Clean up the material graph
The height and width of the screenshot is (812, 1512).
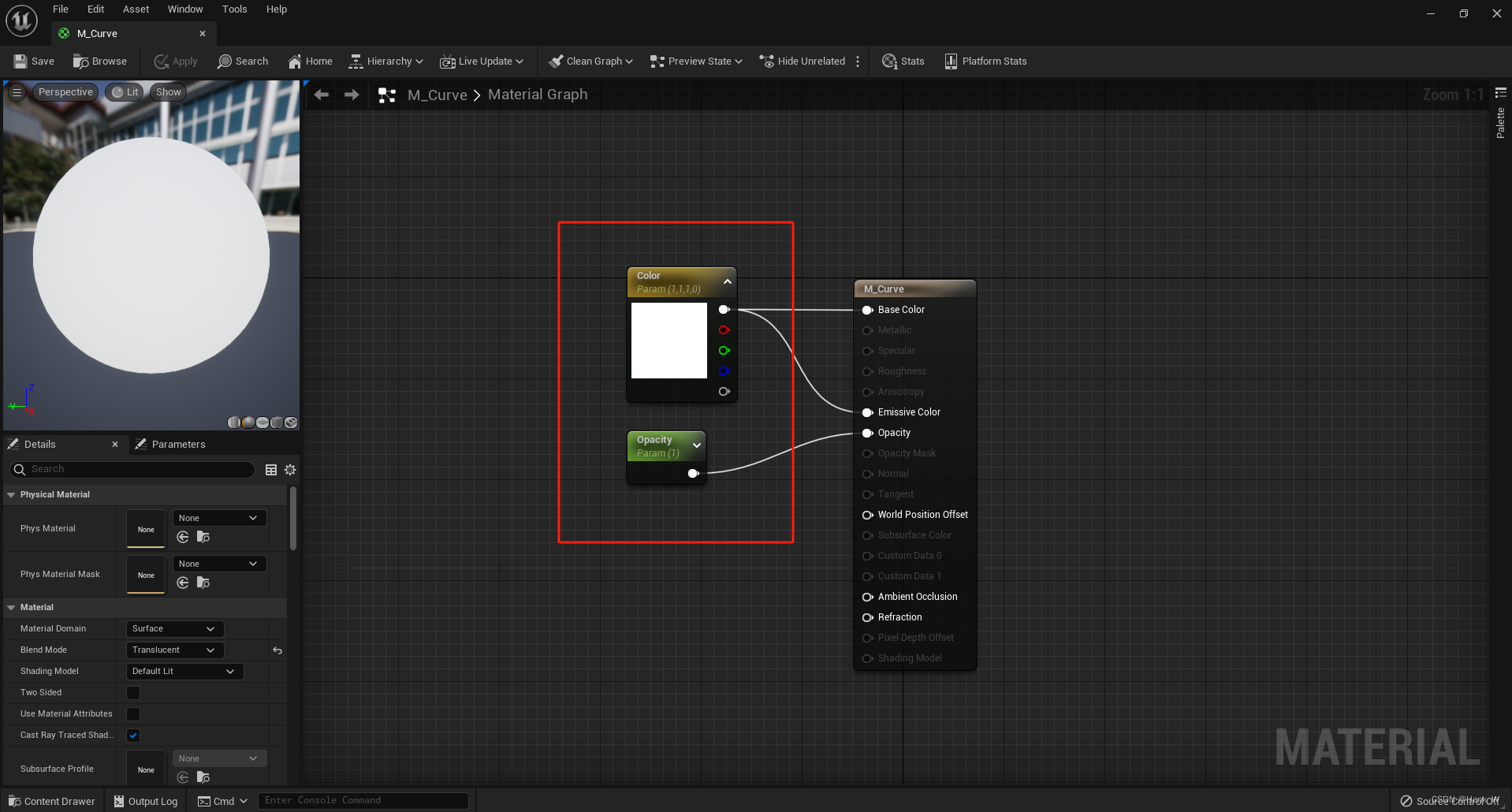(x=589, y=61)
